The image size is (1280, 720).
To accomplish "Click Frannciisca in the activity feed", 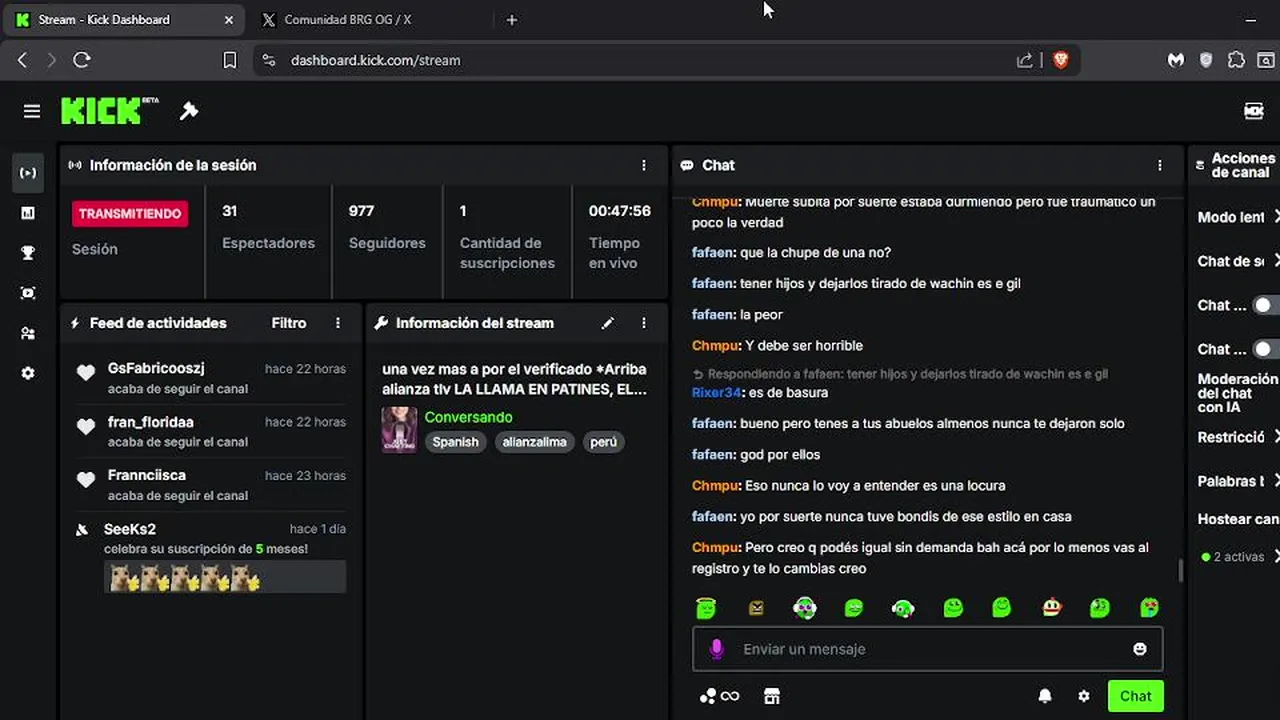I will tap(147, 475).
